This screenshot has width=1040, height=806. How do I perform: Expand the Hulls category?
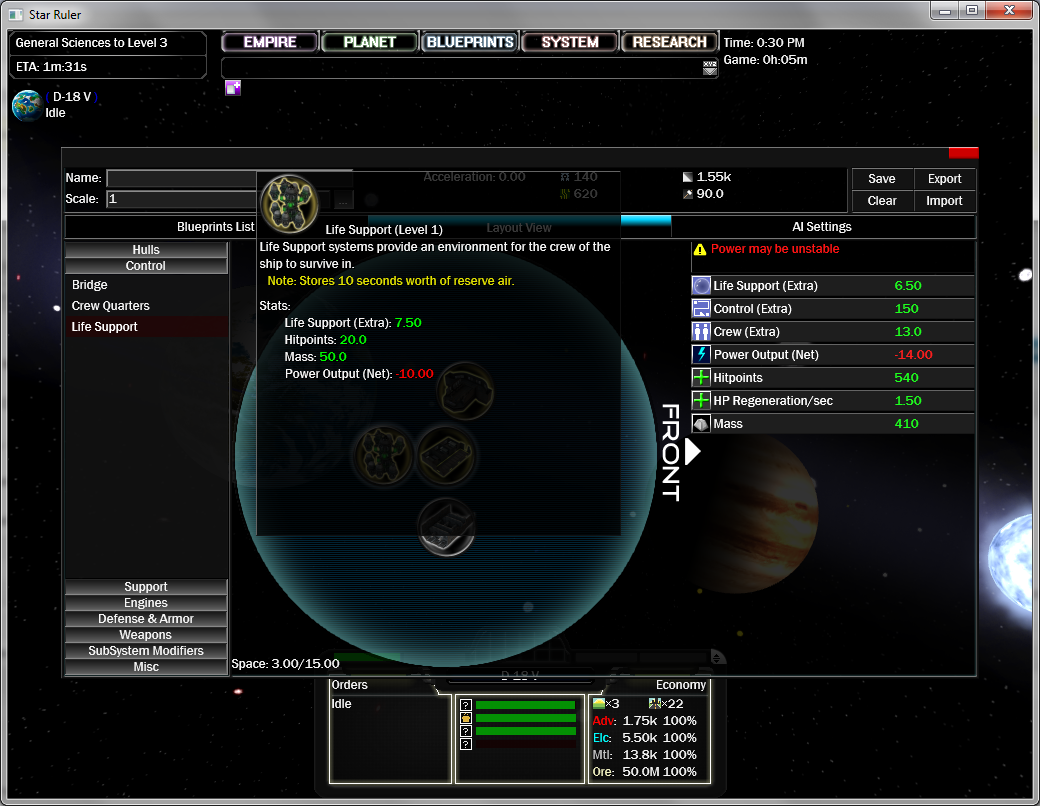146,249
